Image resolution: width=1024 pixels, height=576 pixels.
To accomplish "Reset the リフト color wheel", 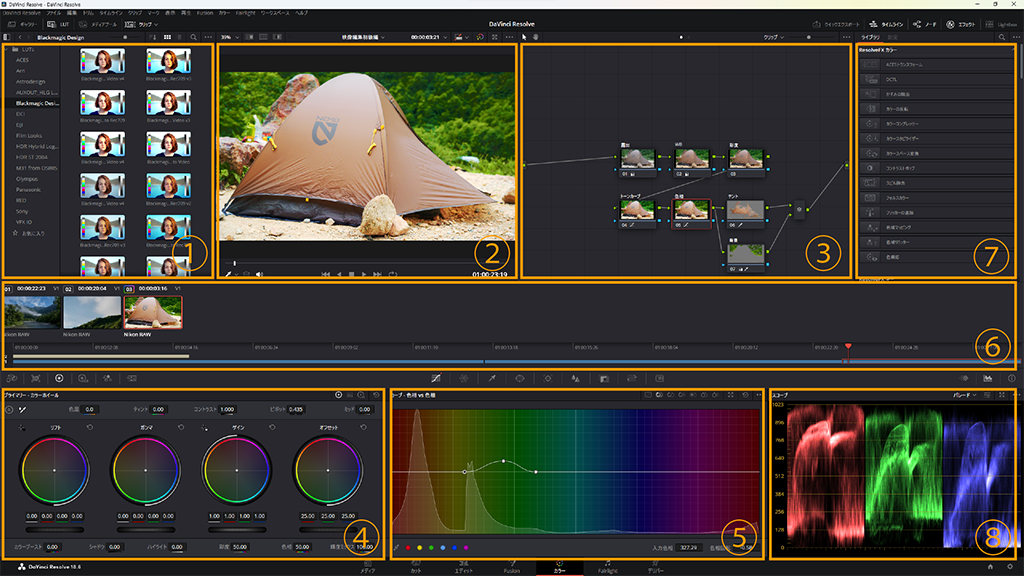I will point(89,427).
